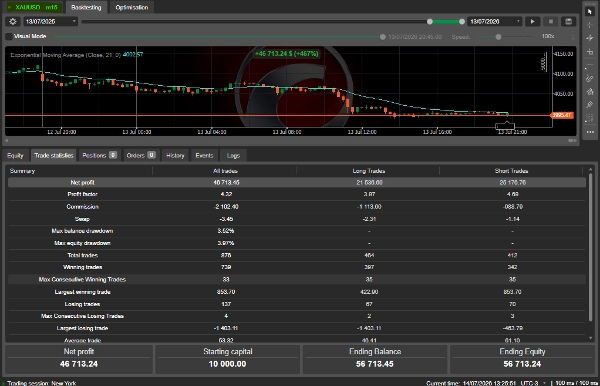Click left handle of date range slider
The height and width of the screenshot is (386, 600).
coord(430,21)
